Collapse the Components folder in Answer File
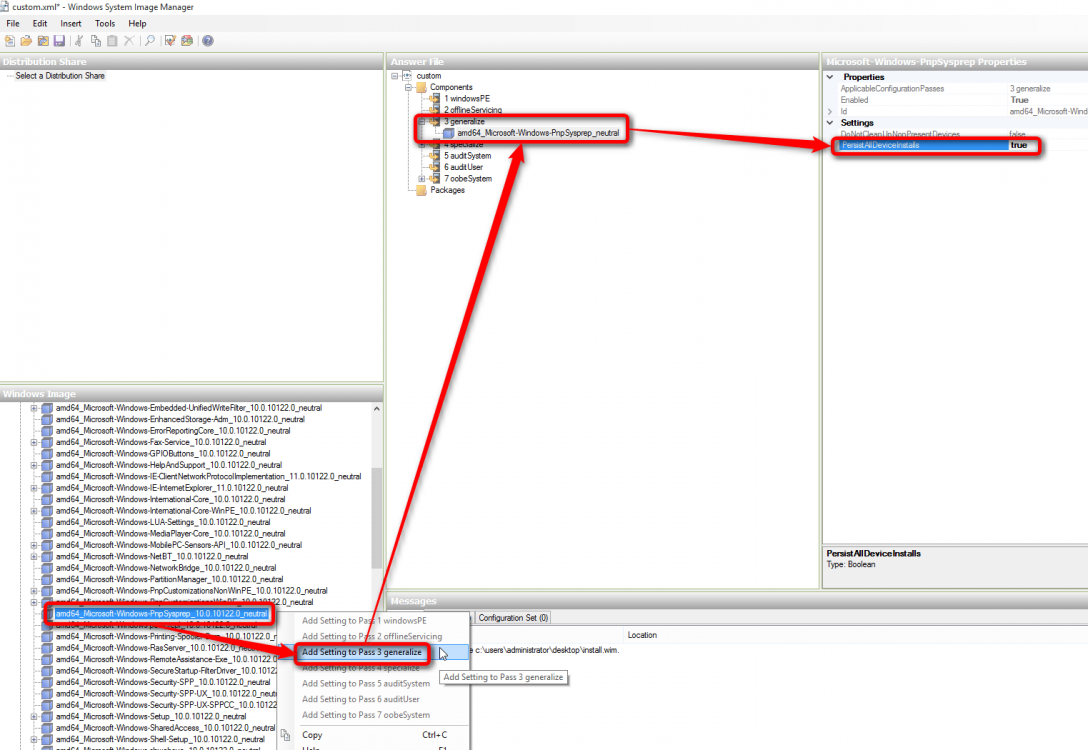This screenshot has height=750, width=1088. (408, 88)
